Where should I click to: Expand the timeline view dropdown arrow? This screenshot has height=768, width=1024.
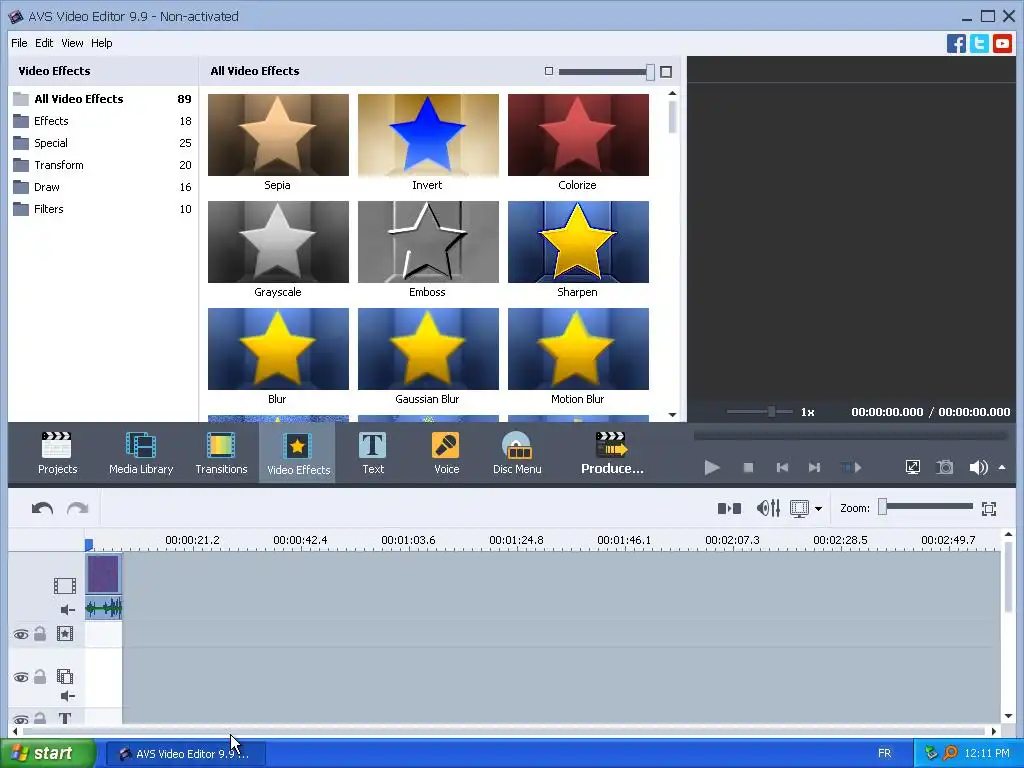pyautogui.click(x=818, y=509)
